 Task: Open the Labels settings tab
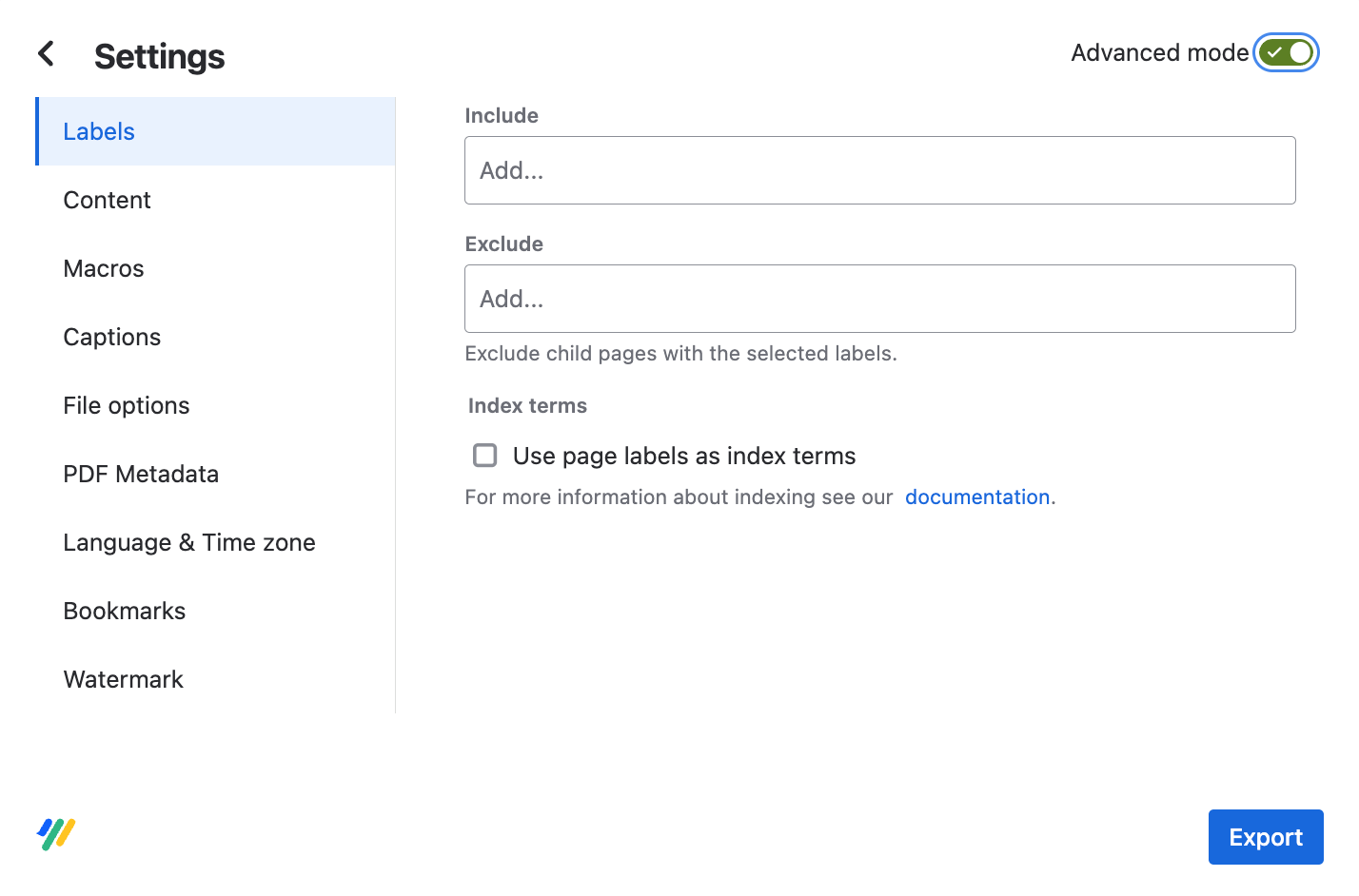coord(215,131)
